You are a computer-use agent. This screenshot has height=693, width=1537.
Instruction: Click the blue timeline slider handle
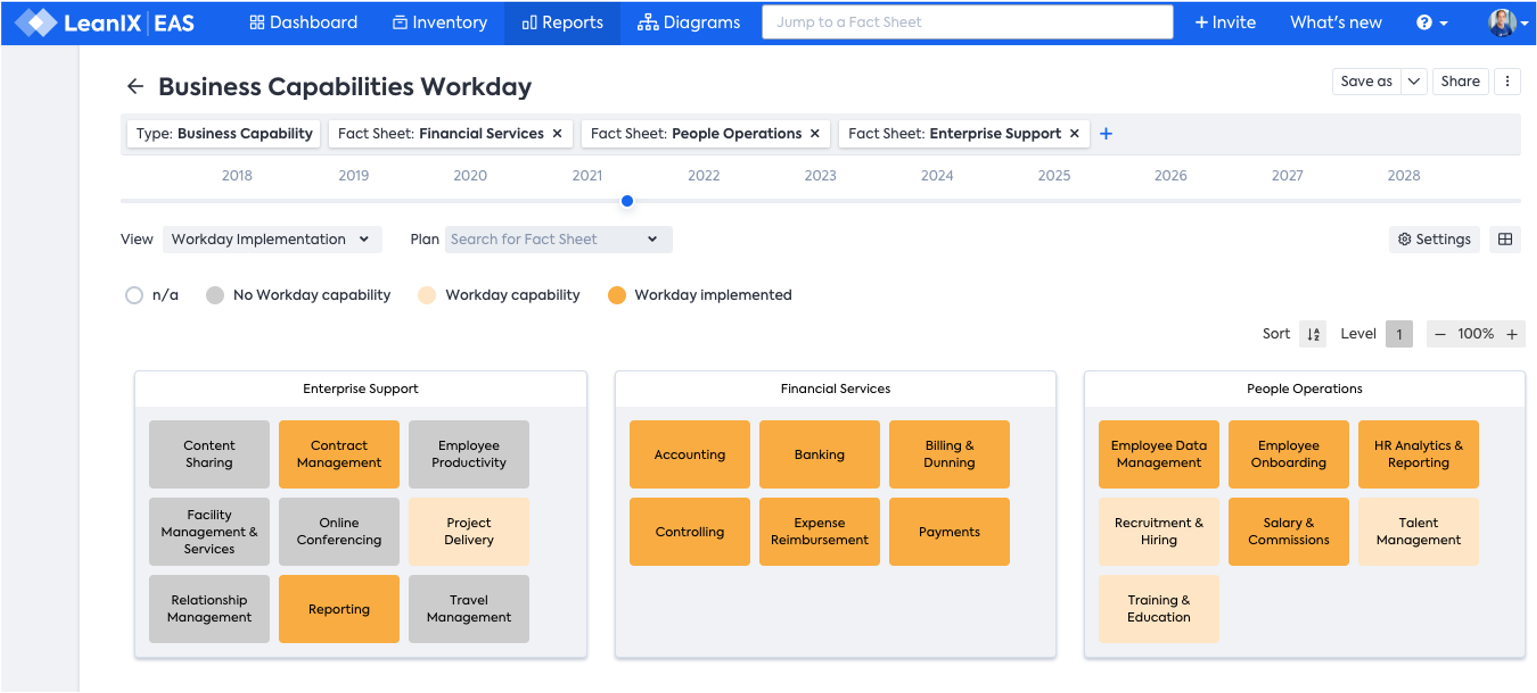(627, 201)
